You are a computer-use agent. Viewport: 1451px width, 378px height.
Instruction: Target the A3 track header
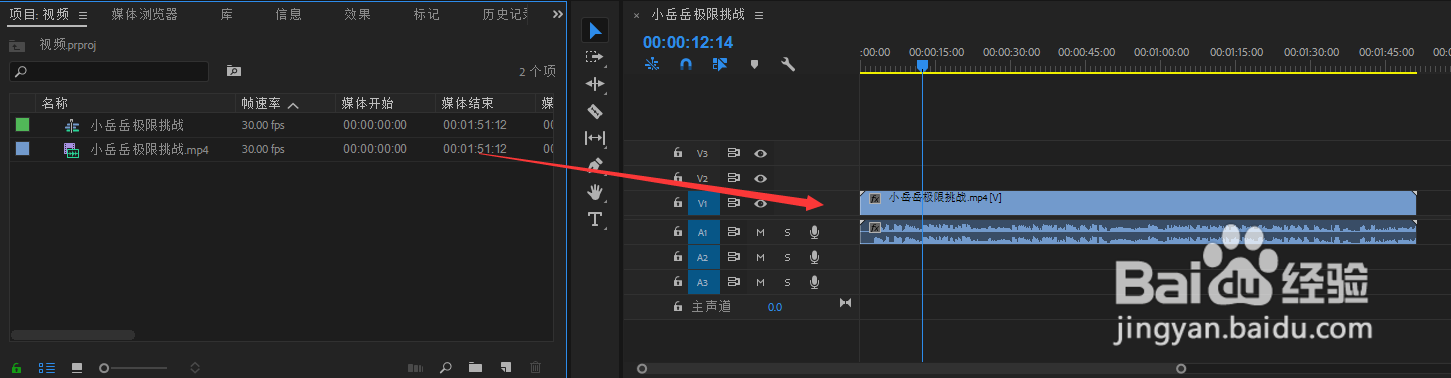point(703,283)
